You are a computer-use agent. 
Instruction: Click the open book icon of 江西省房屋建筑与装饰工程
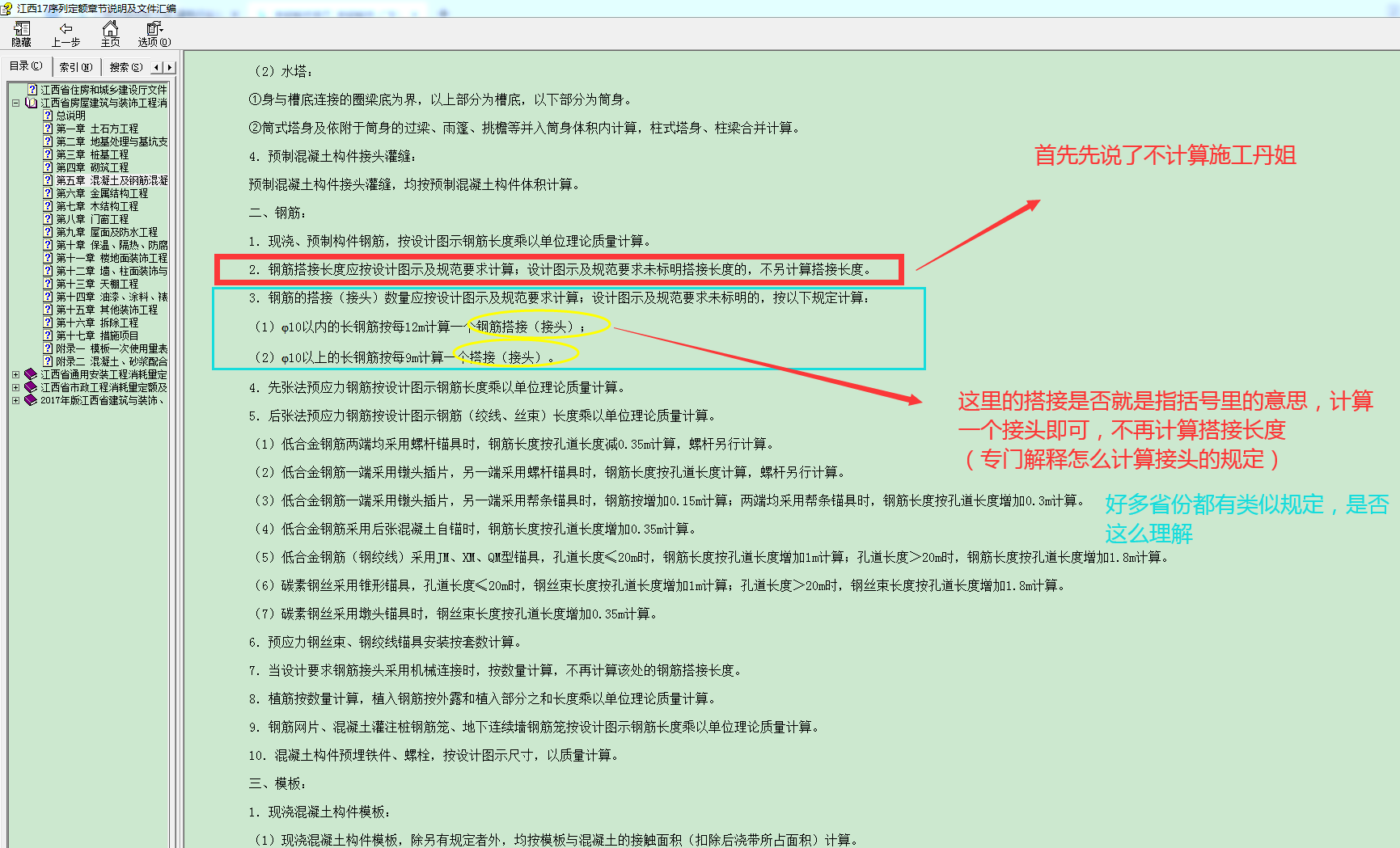(x=31, y=103)
